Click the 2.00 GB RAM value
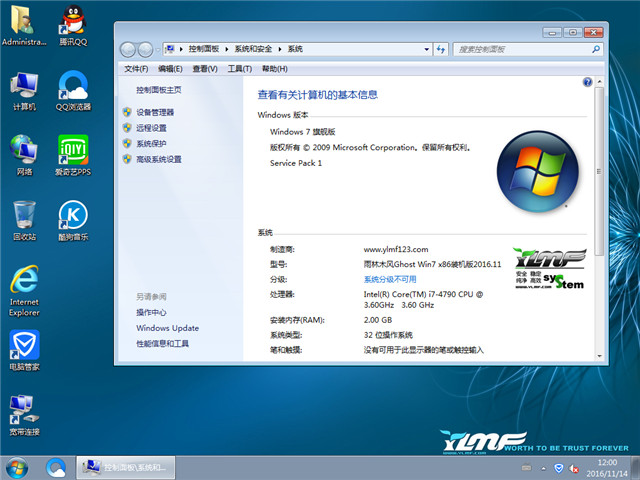The width and height of the screenshot is (640, 480). 378,320
